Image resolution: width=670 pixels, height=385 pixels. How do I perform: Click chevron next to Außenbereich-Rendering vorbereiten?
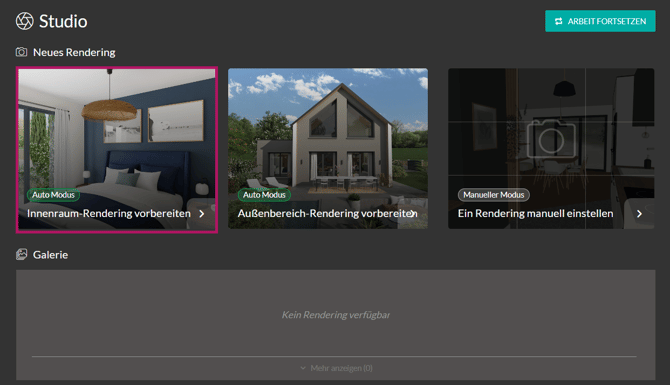[x=413, y=213]
